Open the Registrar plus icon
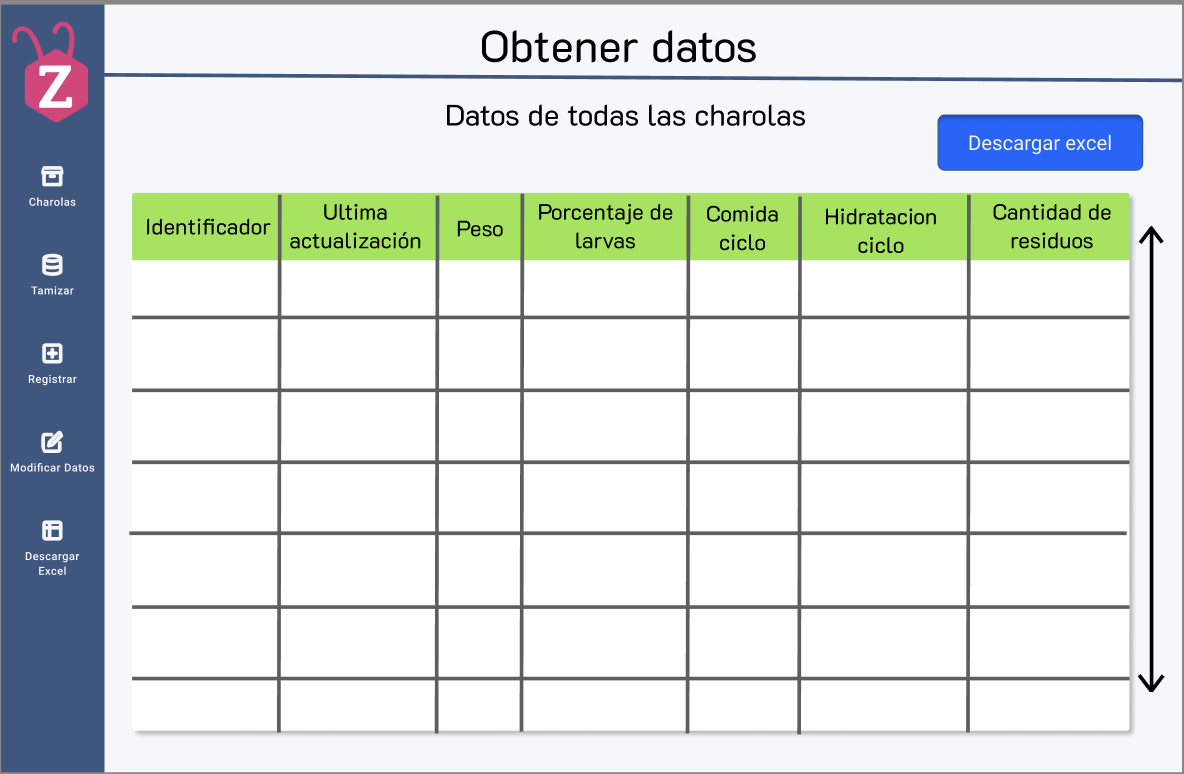The width and height of the screenshot is (1184, 774). click(x=52, y=353)
